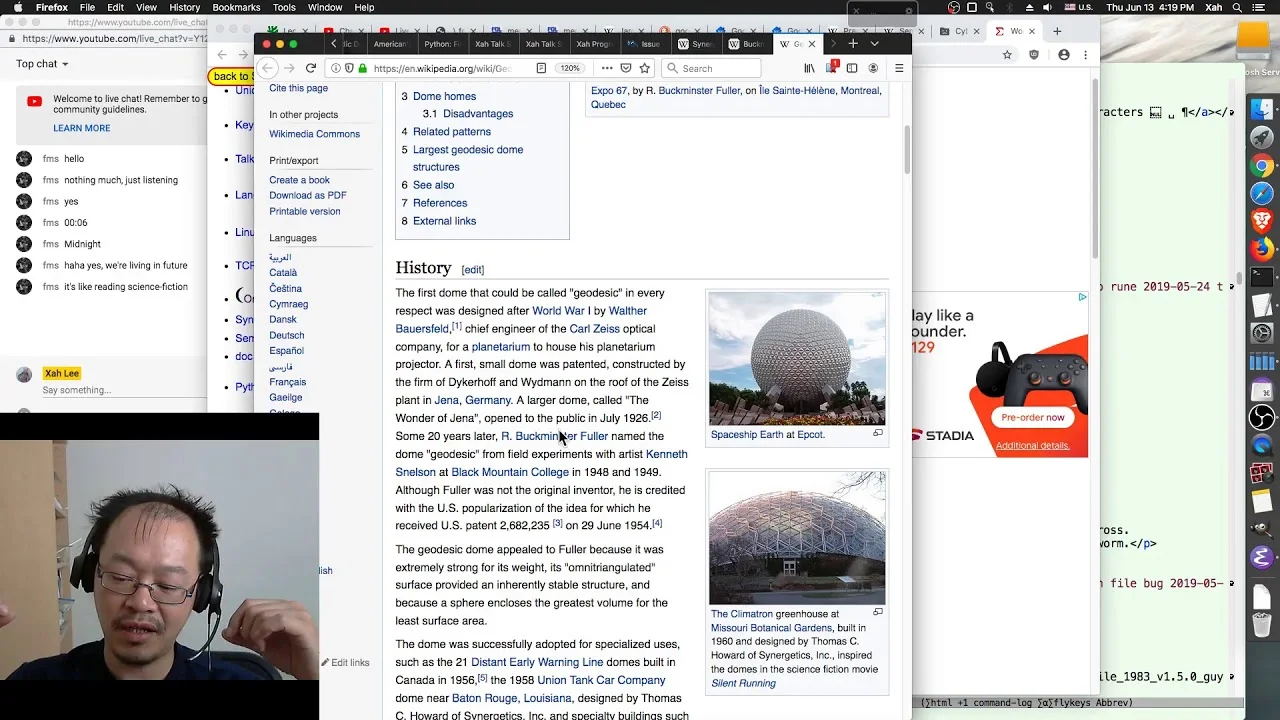This screenshot has height=720, width=1280.
Task: Click Spaceship Earth thumbnail image
Action: click(797, 358)
